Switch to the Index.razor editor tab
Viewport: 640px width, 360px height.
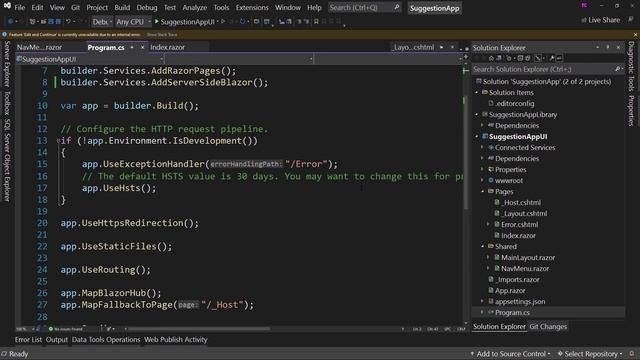coord(167,47)
